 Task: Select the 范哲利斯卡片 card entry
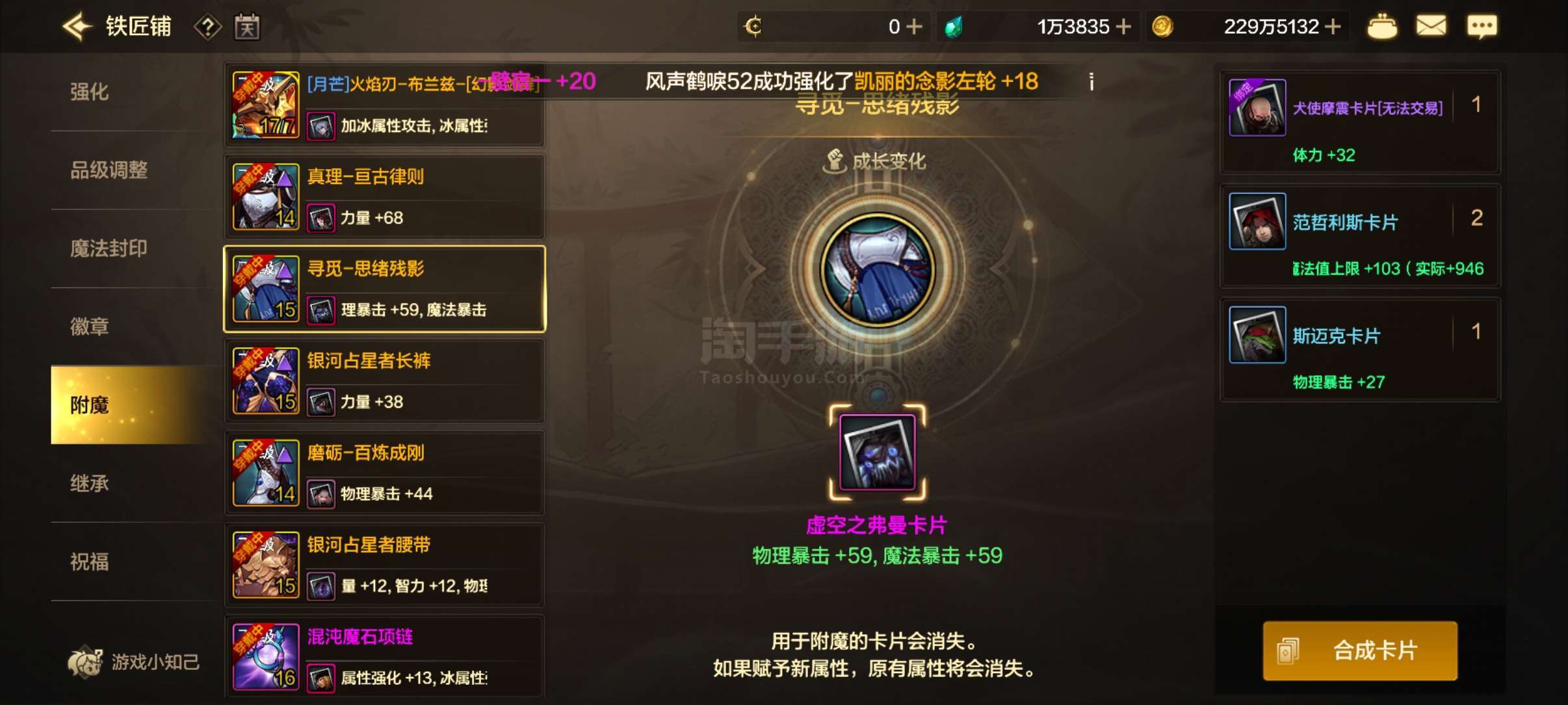pos(1361,236)
